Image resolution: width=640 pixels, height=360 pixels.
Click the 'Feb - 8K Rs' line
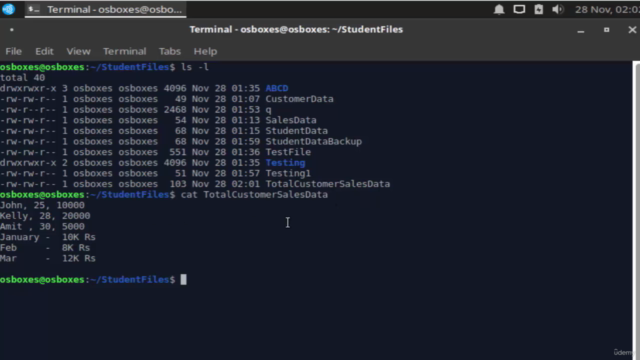[45, 247]
